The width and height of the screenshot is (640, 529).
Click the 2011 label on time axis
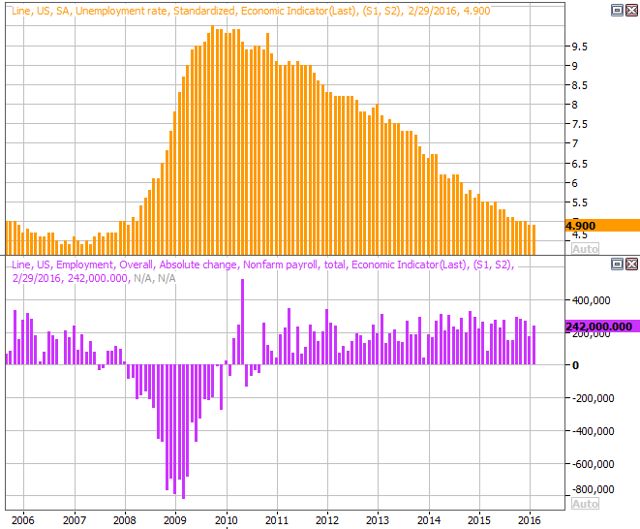pyautogui.click(x=277, y=520)
